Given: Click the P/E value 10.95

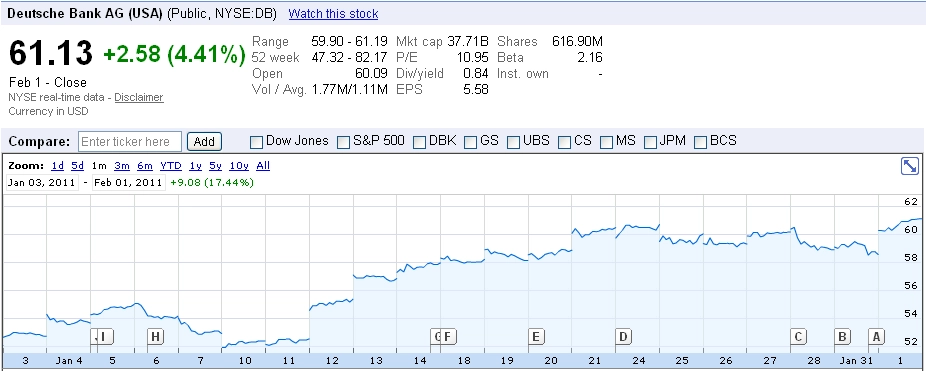Looking at the screenshot, I should tap(472, 58).
